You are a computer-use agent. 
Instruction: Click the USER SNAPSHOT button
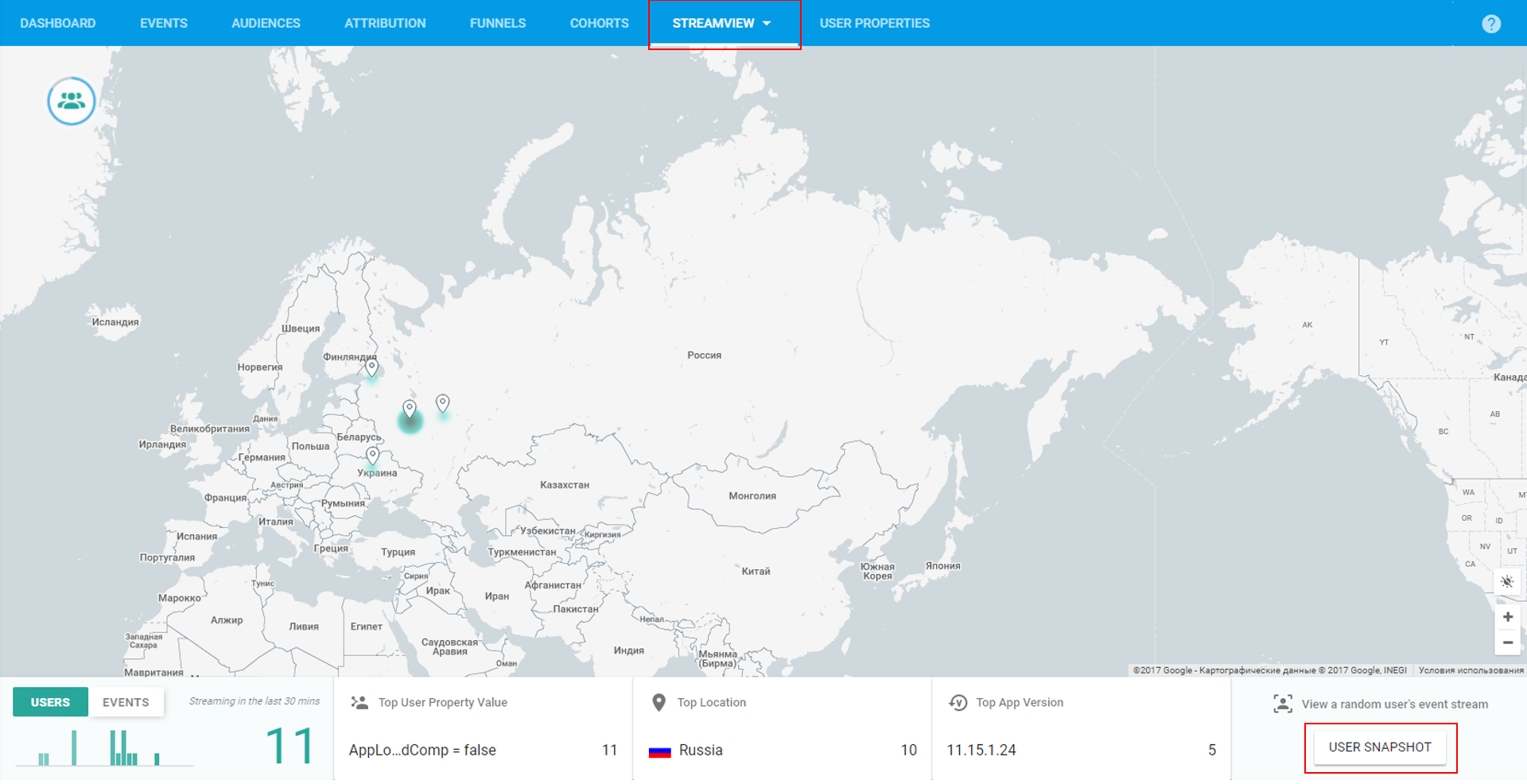(x=1381, y=747)
